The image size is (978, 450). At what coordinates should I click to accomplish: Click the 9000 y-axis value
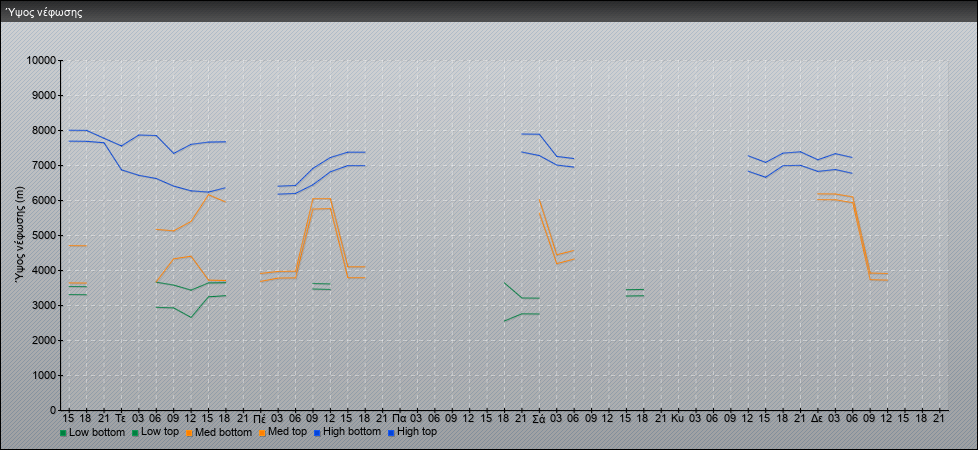point(44,96)
